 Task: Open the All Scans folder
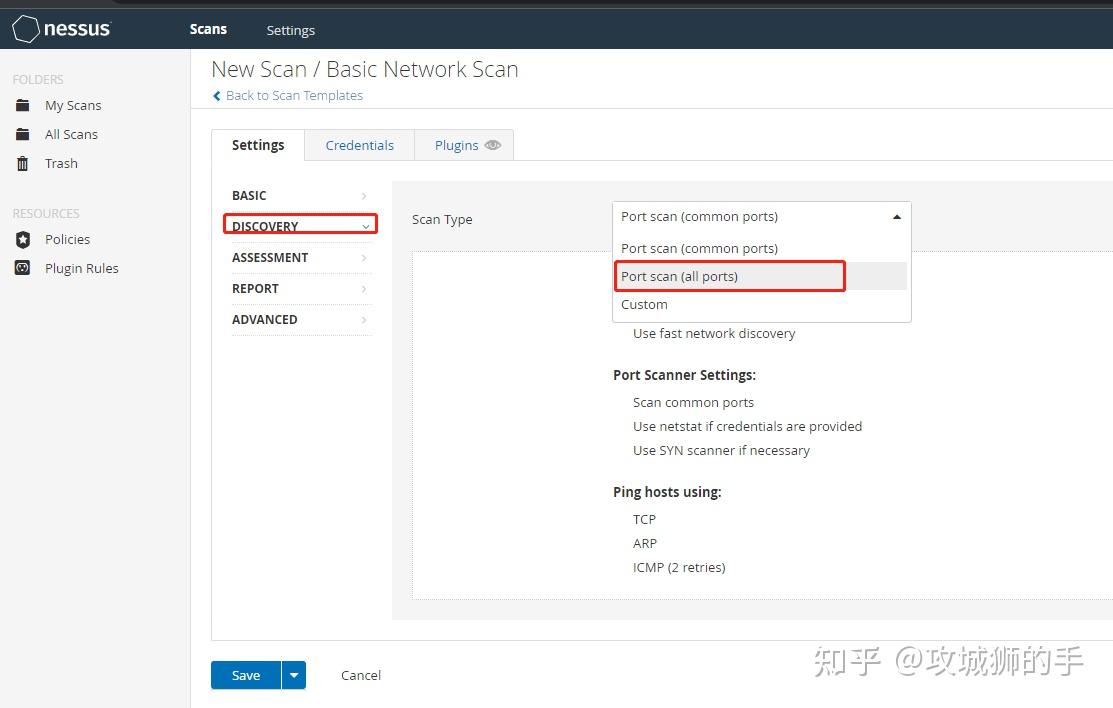tap(71, 134)
